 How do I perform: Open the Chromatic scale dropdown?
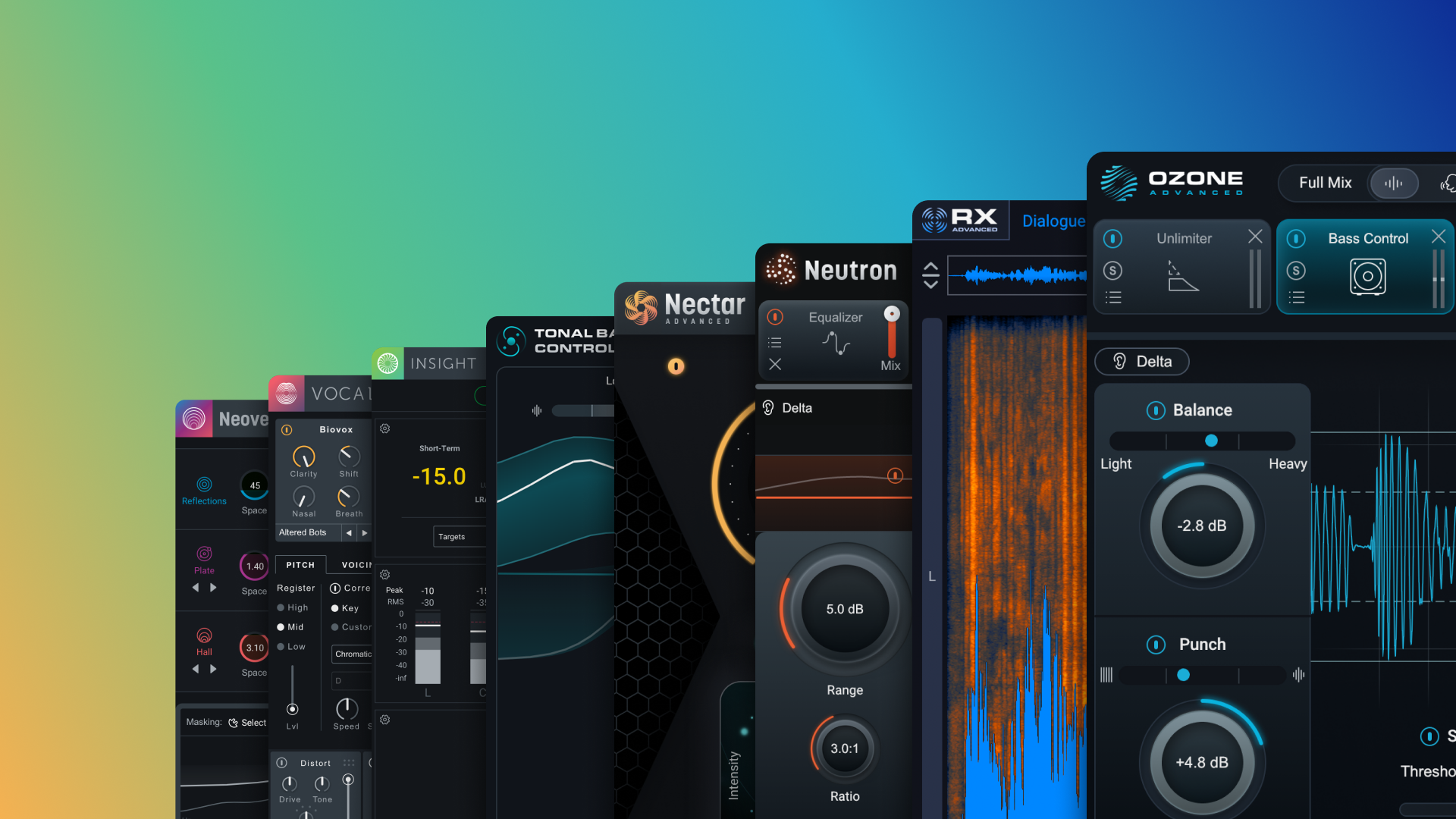point(353,654)
